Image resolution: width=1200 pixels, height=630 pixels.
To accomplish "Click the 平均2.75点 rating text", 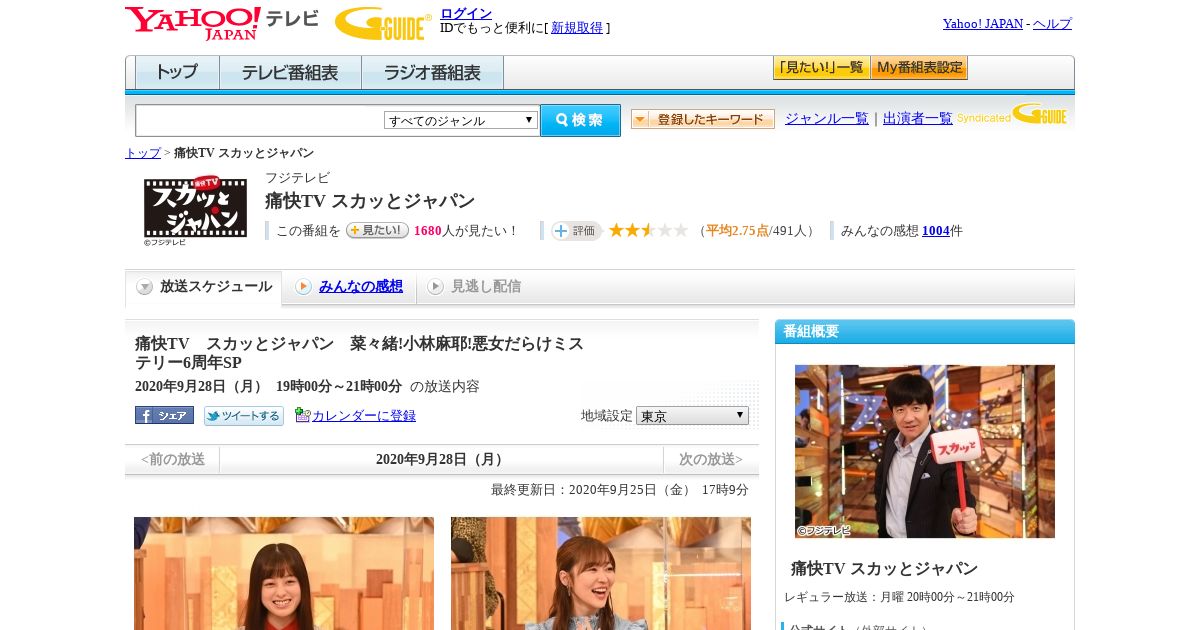I will point(737,231).
